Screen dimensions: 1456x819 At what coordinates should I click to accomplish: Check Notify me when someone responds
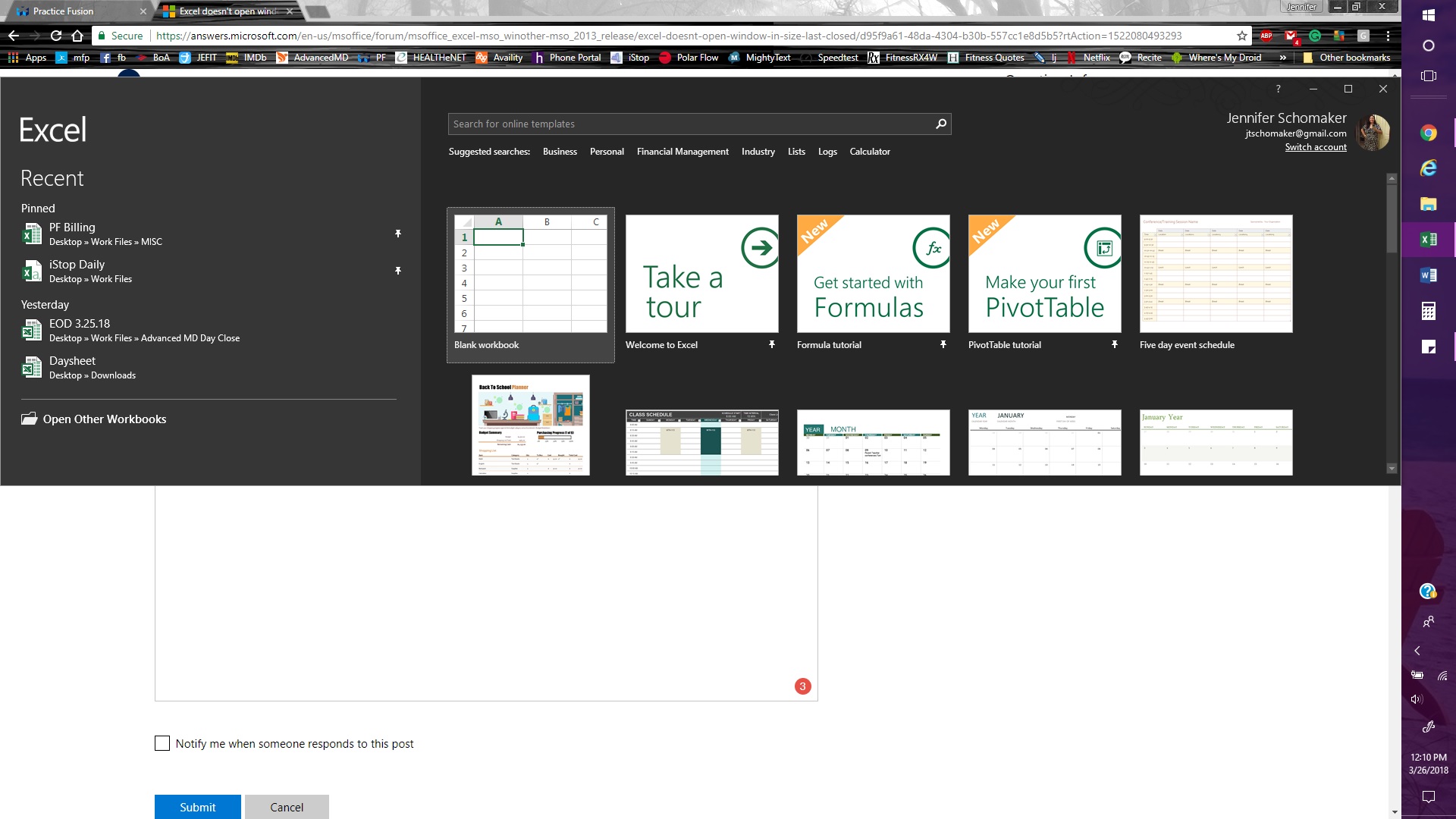click(x=162, y=743)
